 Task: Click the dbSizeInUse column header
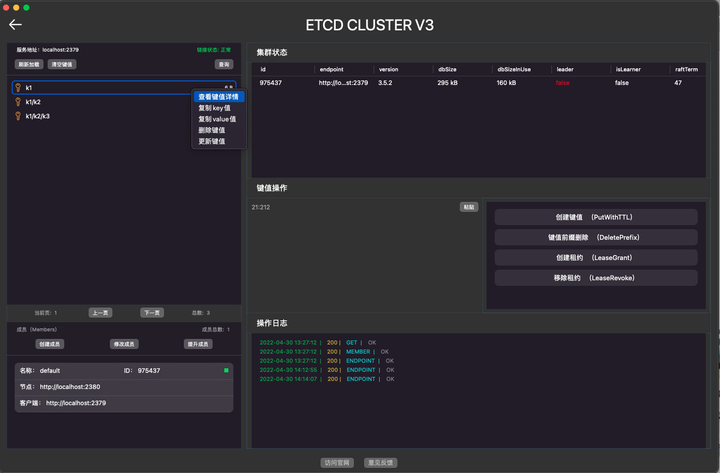[x=514, y=69]
